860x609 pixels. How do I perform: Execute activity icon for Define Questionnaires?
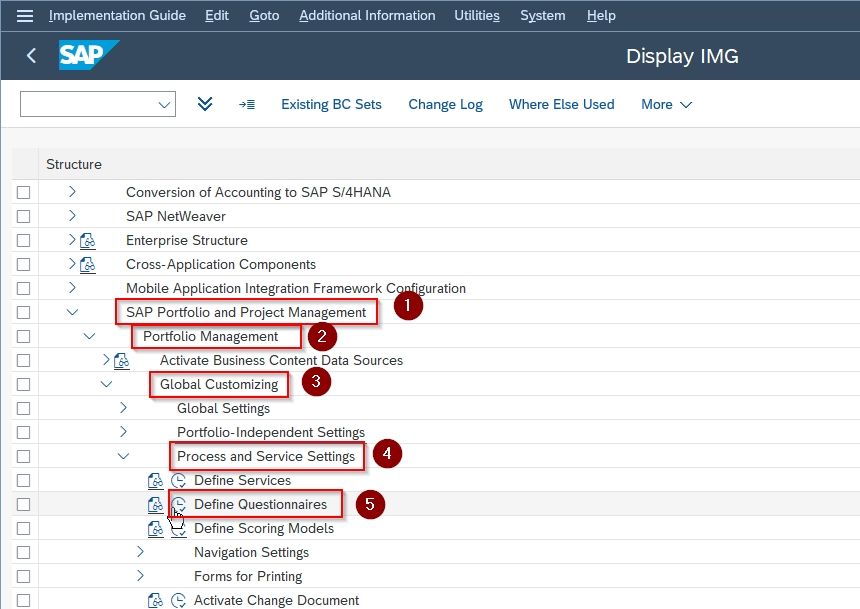(179, 505)
